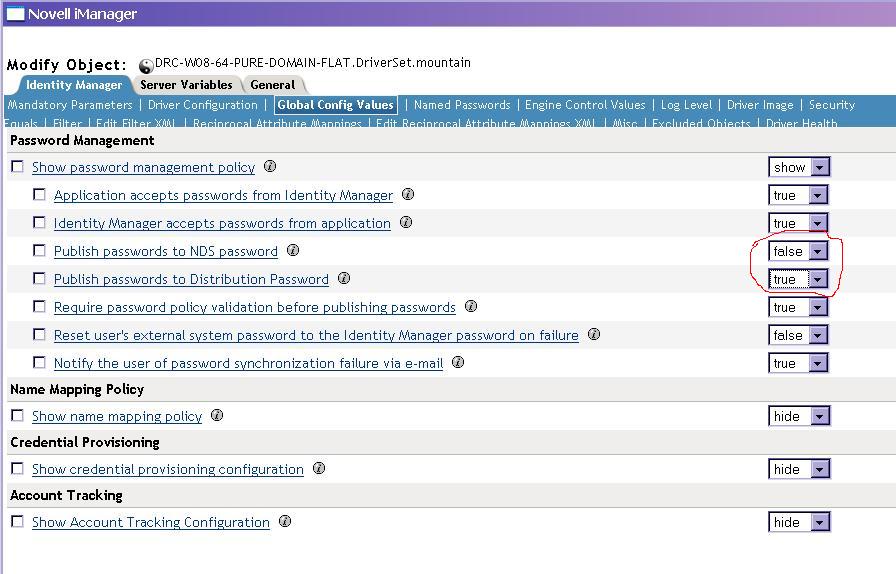This screenshot has height=574, width=896.
Task: Open Driver Image page
Action: pyautogui.click(x=760, y=105)
